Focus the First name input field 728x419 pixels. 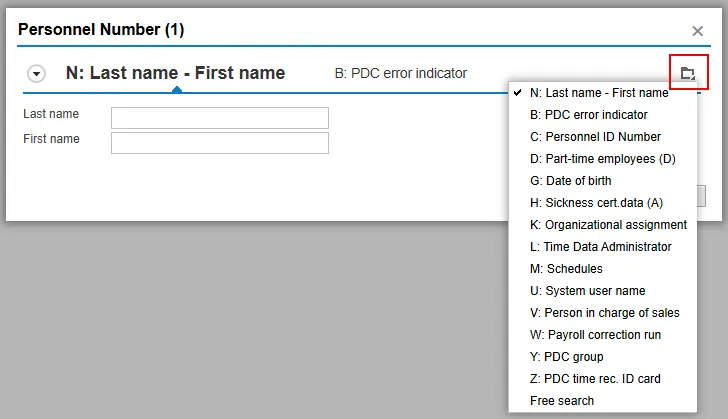click(219, 143)
